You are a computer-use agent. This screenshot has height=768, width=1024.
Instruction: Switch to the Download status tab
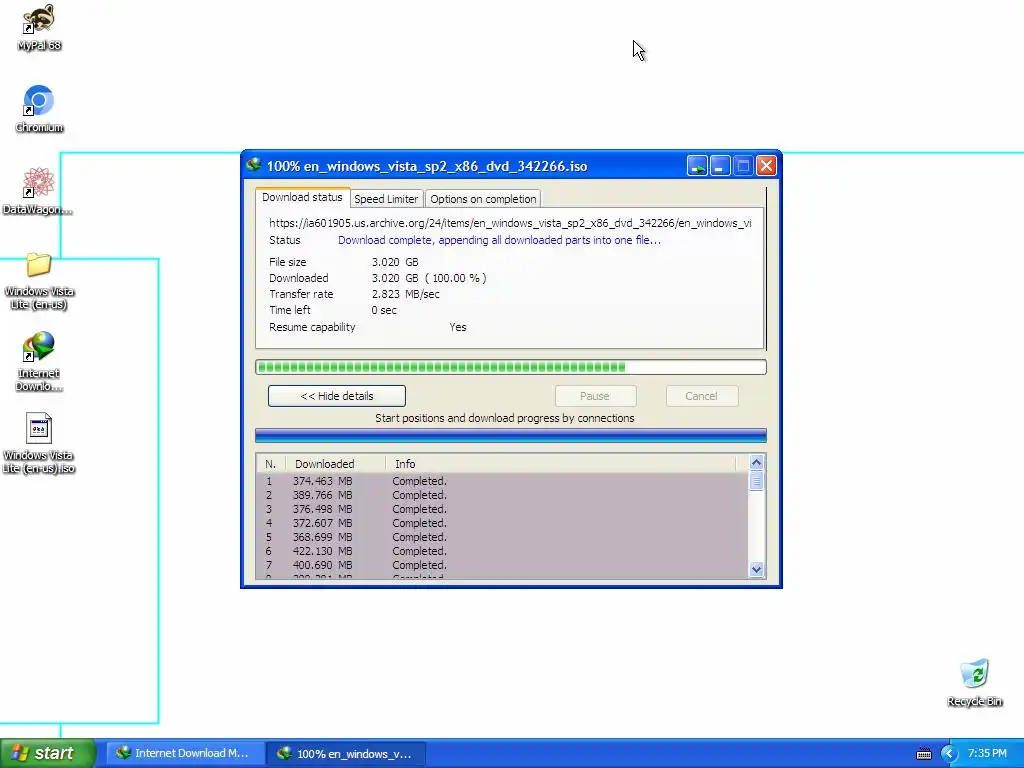[302, 197]
